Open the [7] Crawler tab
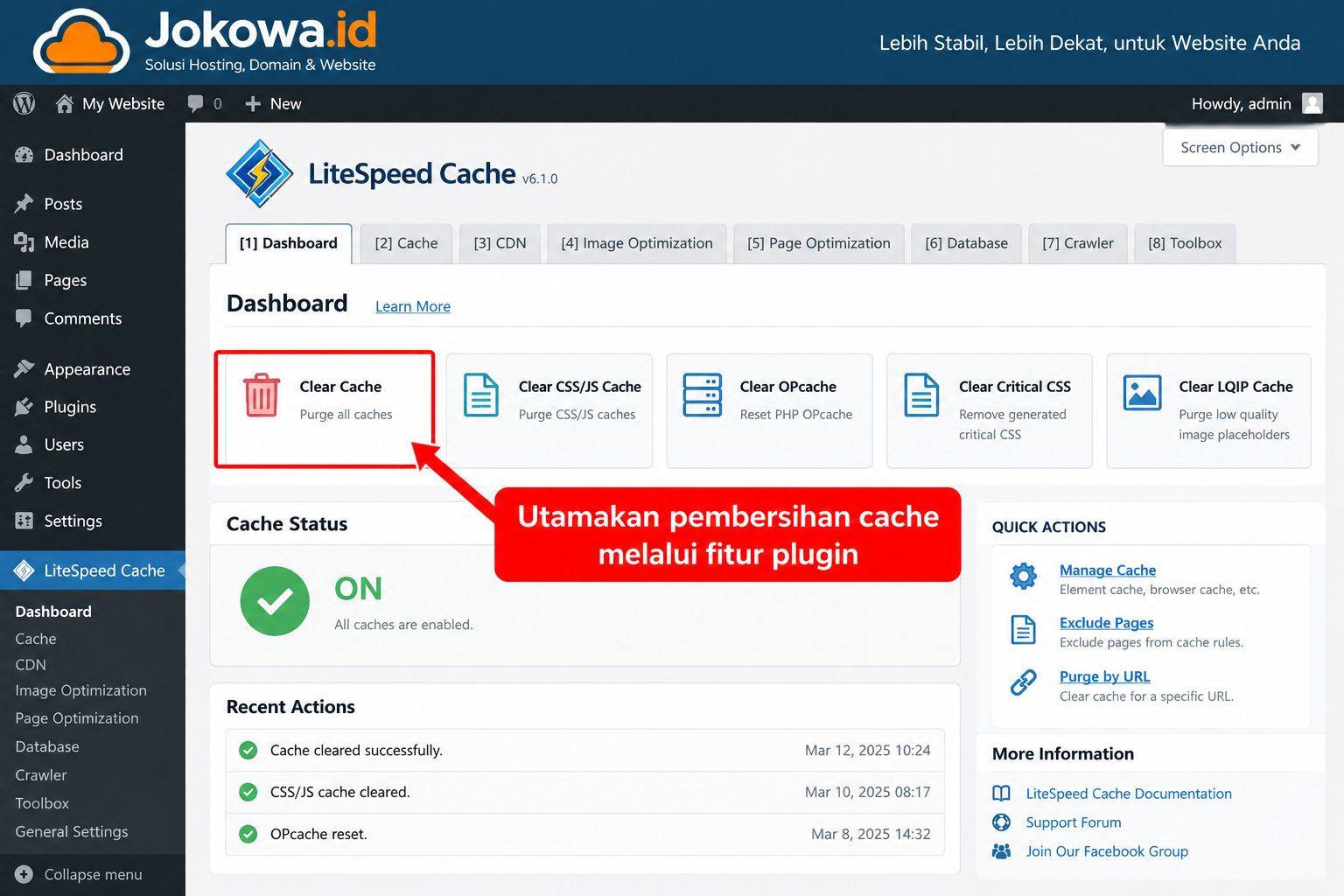1344x896 pixels. click(x=1078, y=243)
